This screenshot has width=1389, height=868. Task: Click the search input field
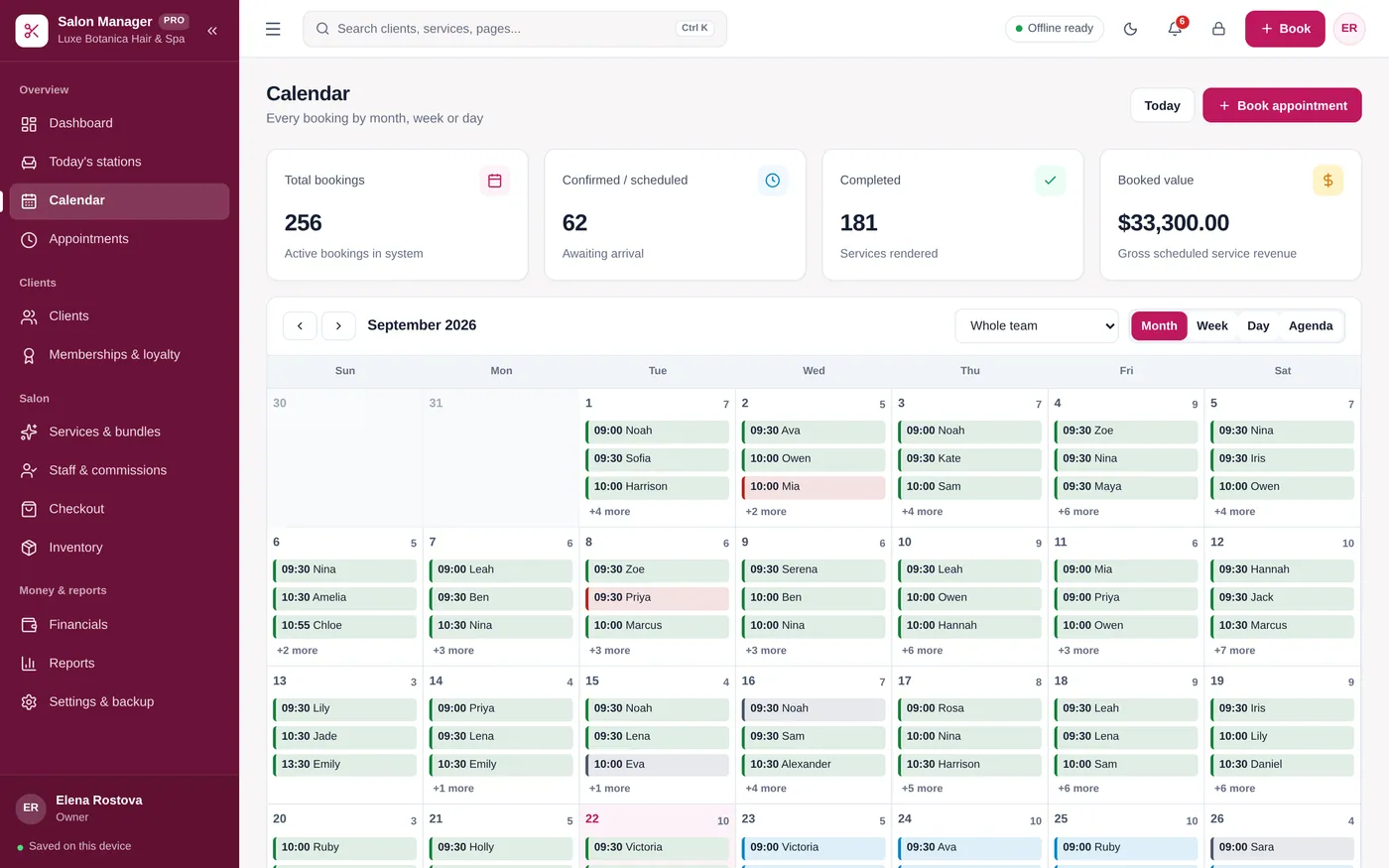515,29
